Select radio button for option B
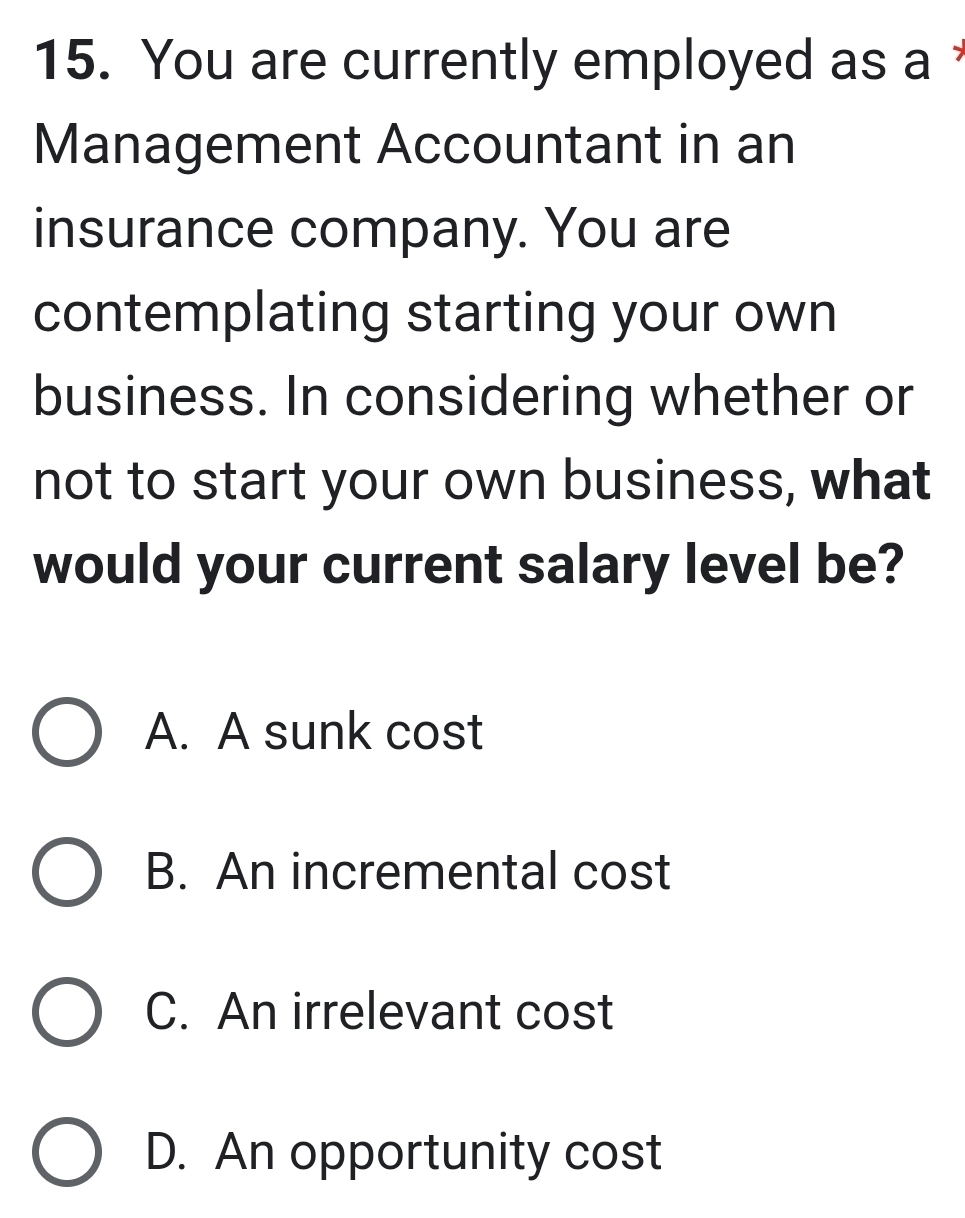Viewport: 965px width, 1218px height. (x=68, y=873)
